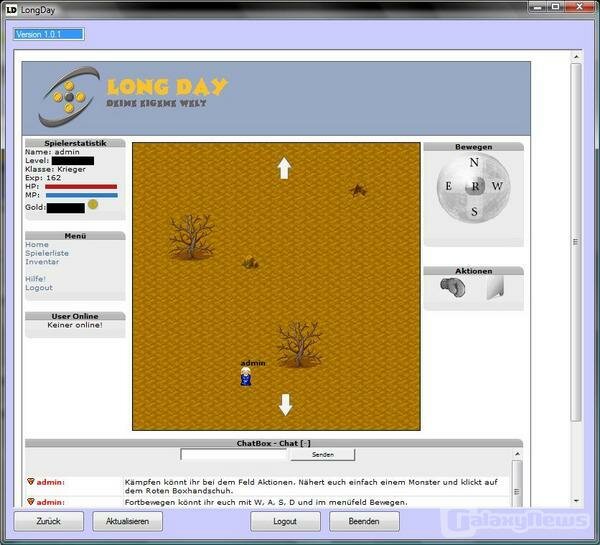Click the Bewegen panel header

click(473, 147)
